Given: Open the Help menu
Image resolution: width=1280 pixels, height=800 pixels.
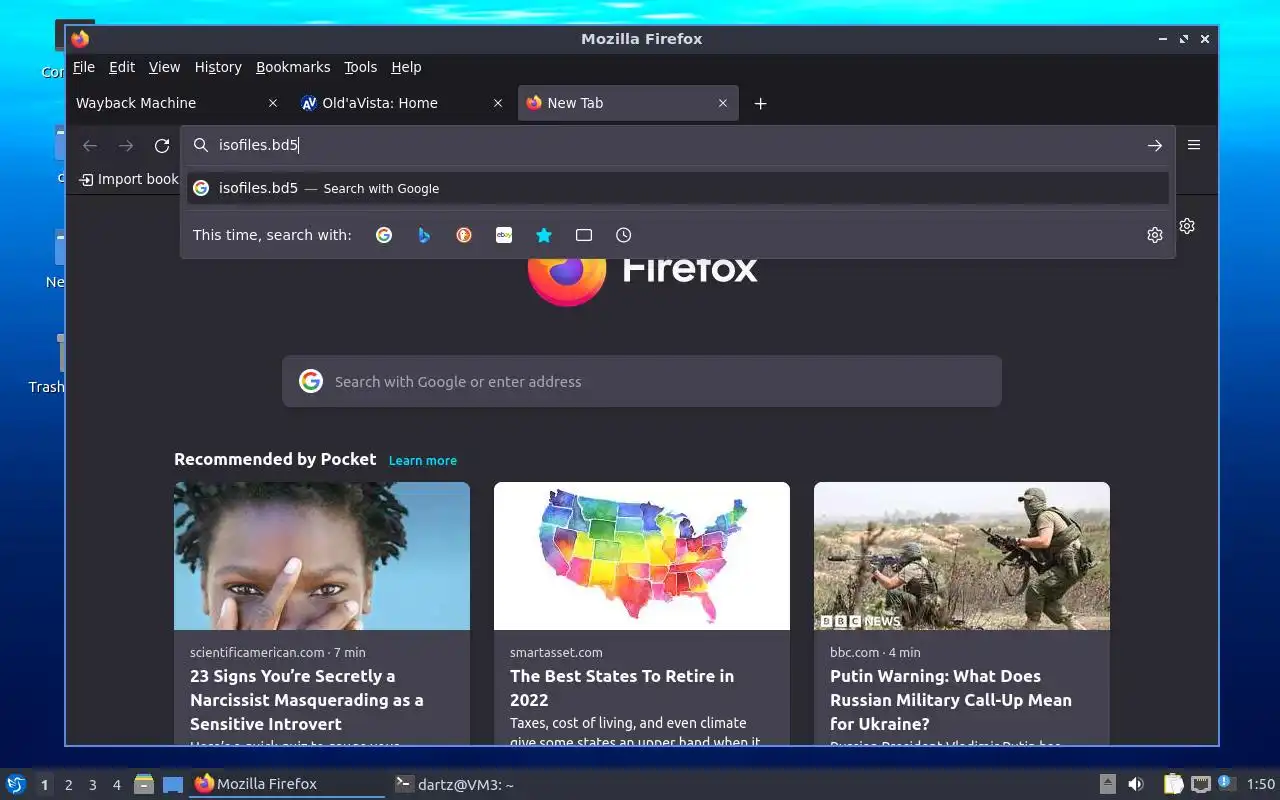Looking at the screenshot, I should coord(406,67).
